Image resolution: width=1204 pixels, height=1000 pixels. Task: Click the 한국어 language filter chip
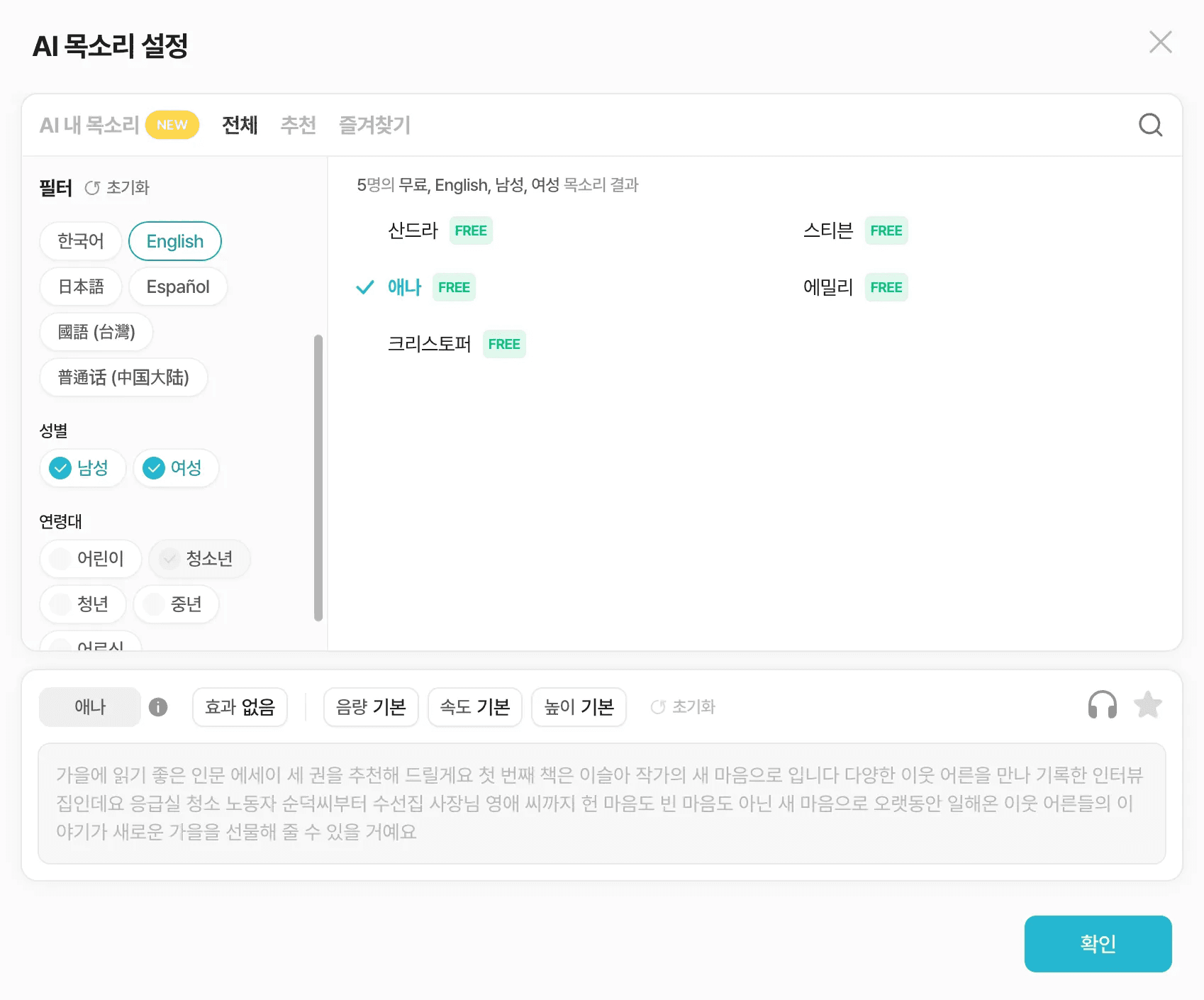79,241
